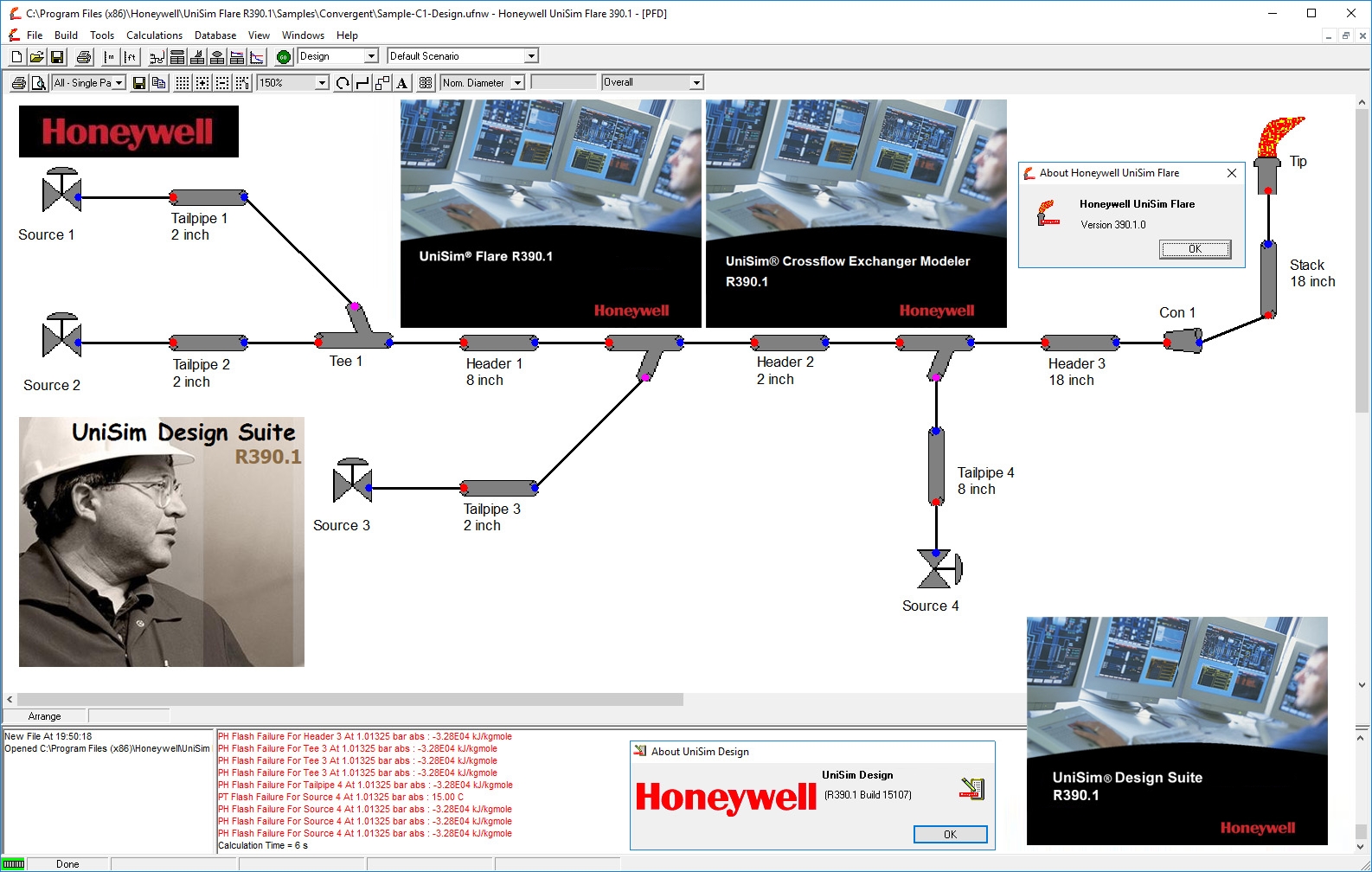This screenshot has width=1372, height=872.
Task: Click the PFD vertical scrollbar down arrow
Action: 1362,684
